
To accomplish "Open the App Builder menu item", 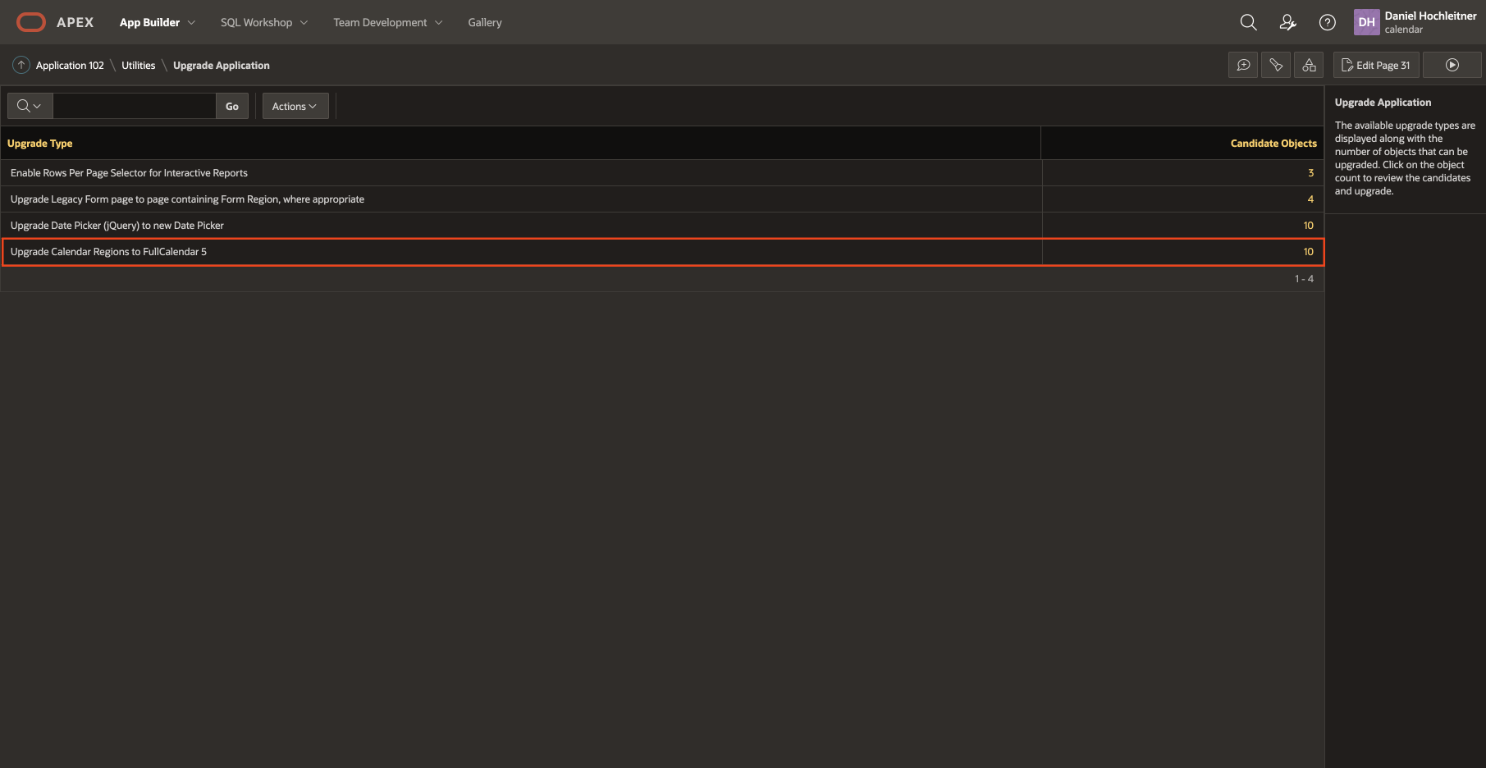I will pos(150,22).
